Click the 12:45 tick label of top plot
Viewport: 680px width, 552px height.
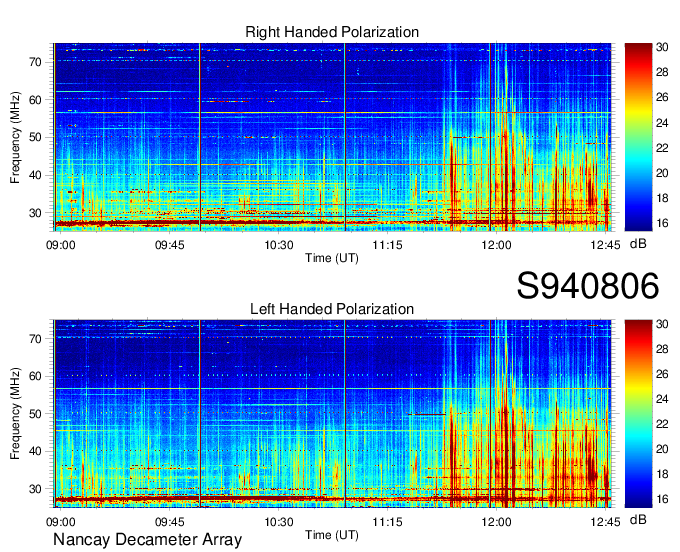click(x=605, y=245)
